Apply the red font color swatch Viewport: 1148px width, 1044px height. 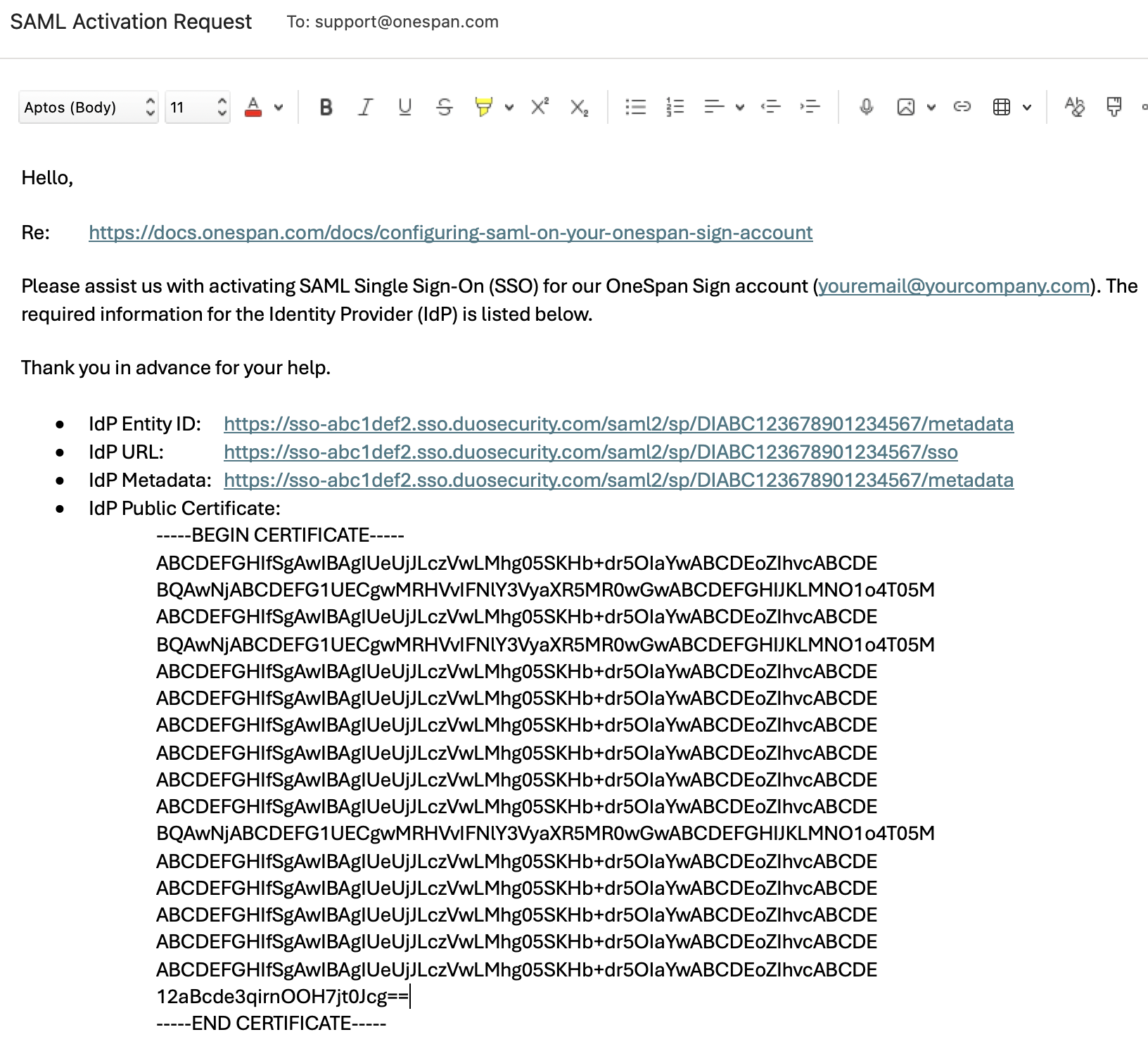tap(253, 108)
